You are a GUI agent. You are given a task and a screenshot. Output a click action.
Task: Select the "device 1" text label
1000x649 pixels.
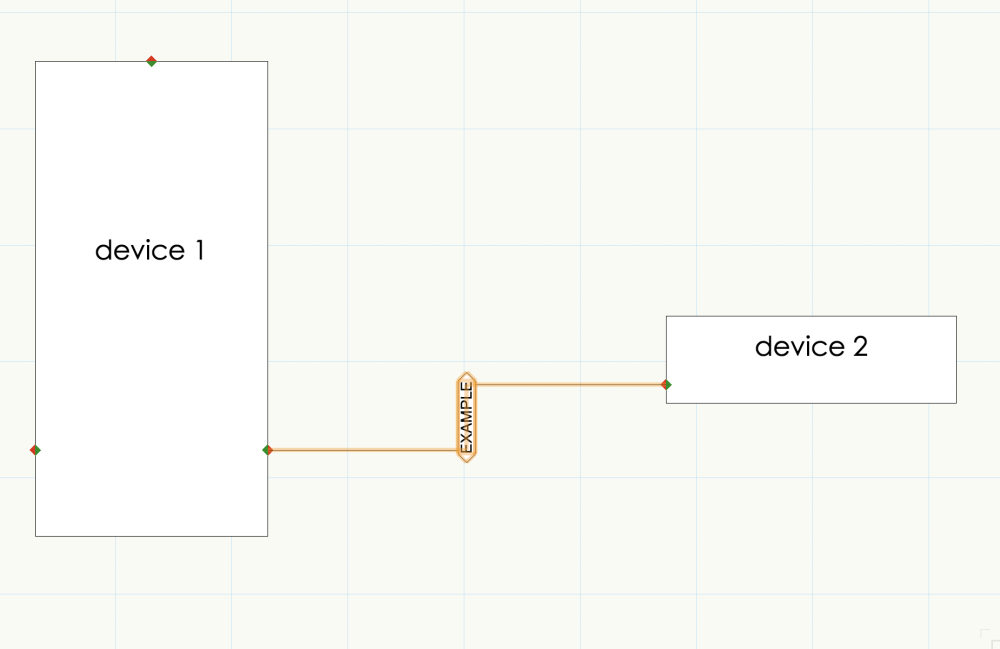150,250
